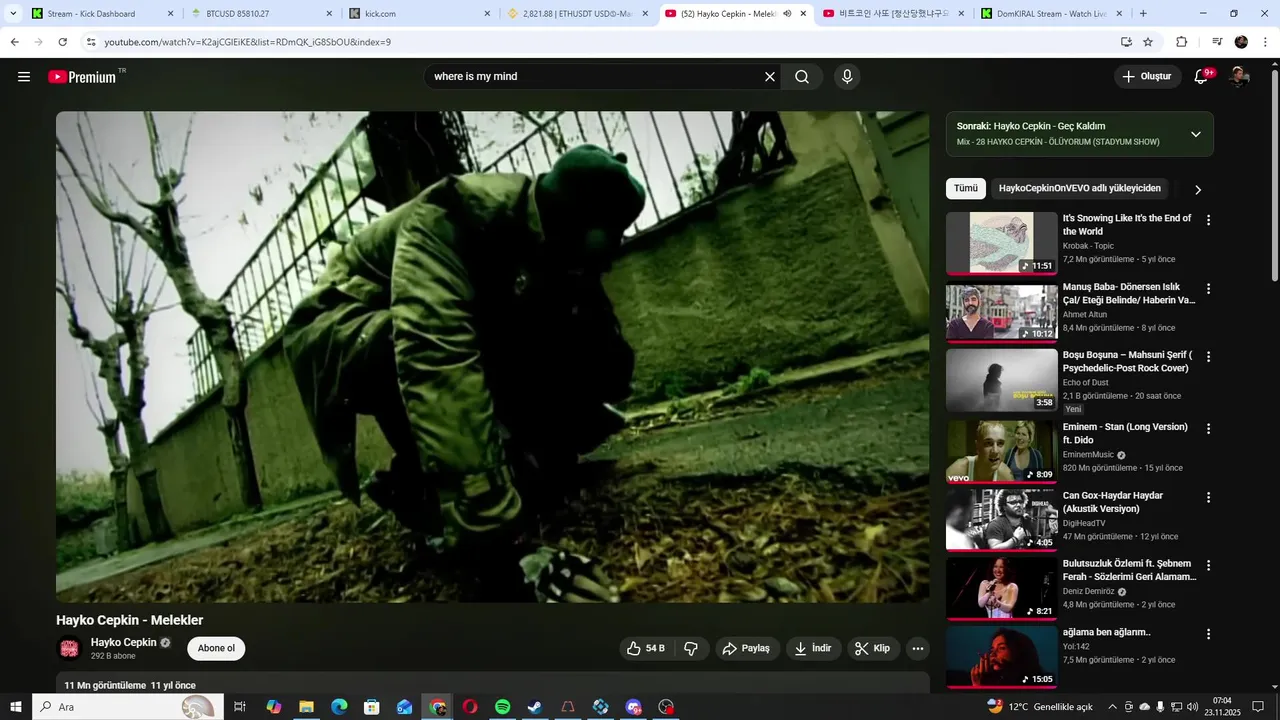The height and width of the screenshot is (720, 1280).
Task: Click the "Oluştur" create button
Action: tap(1148, 77)
